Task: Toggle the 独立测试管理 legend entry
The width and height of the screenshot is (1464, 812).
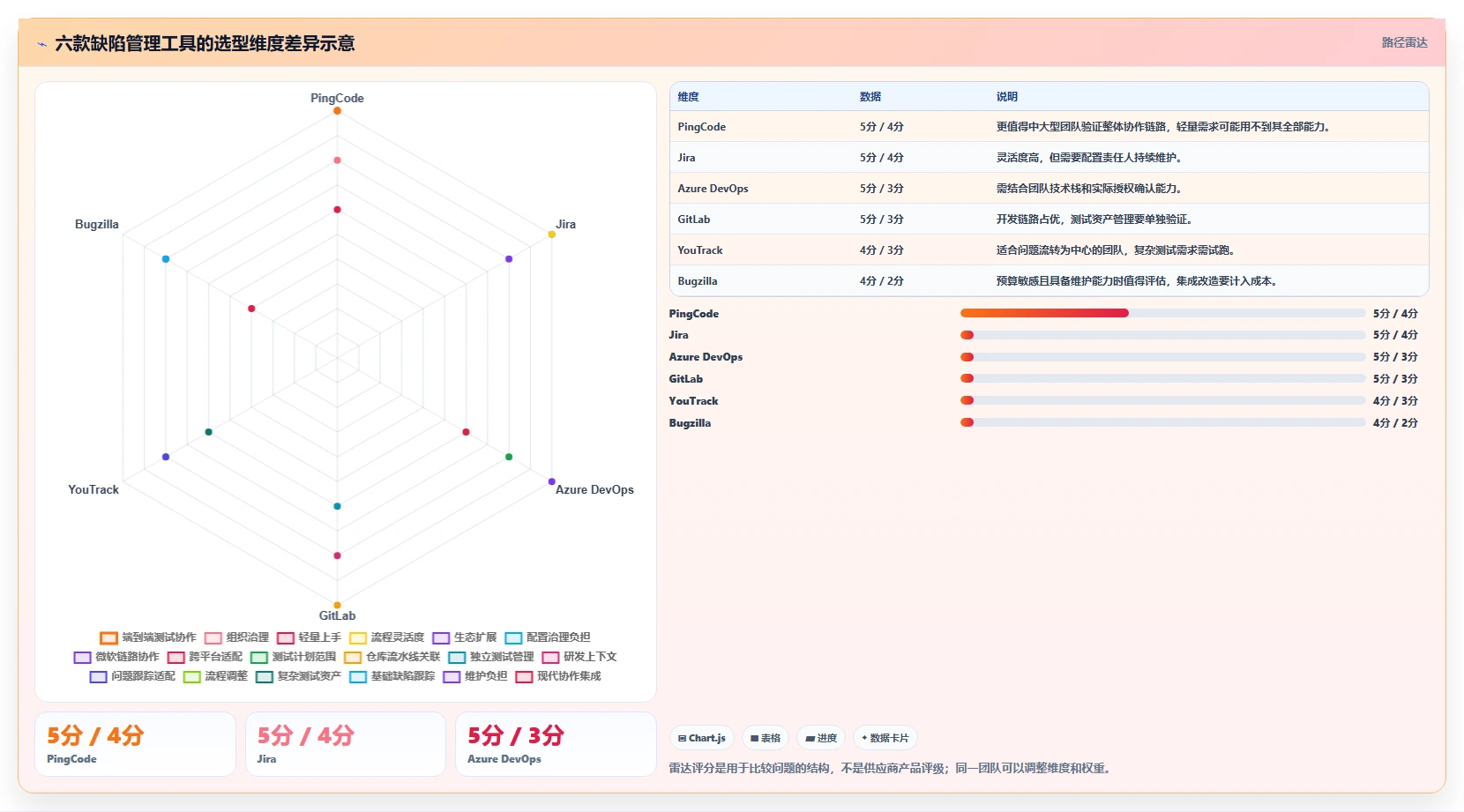Action: click(490, 657)
